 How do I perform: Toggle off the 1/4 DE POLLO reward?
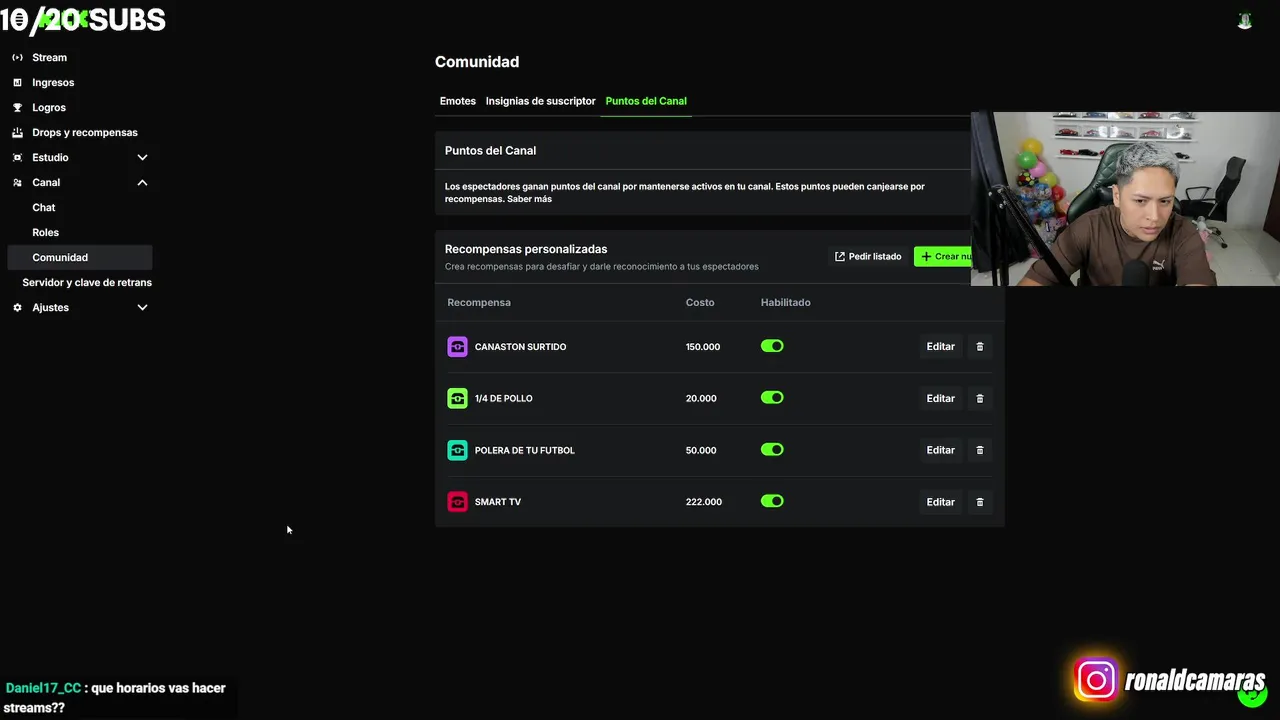772,398
